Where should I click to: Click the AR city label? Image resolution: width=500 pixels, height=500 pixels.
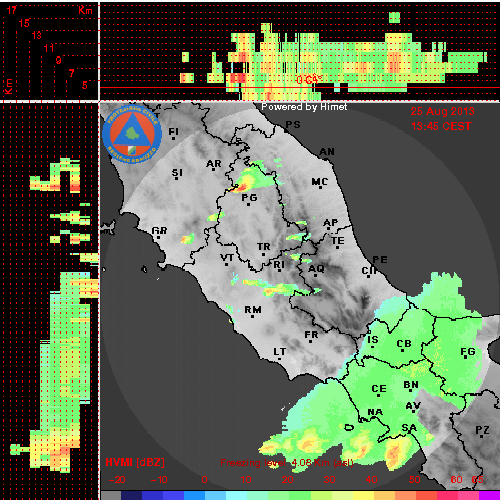(213, 164)
